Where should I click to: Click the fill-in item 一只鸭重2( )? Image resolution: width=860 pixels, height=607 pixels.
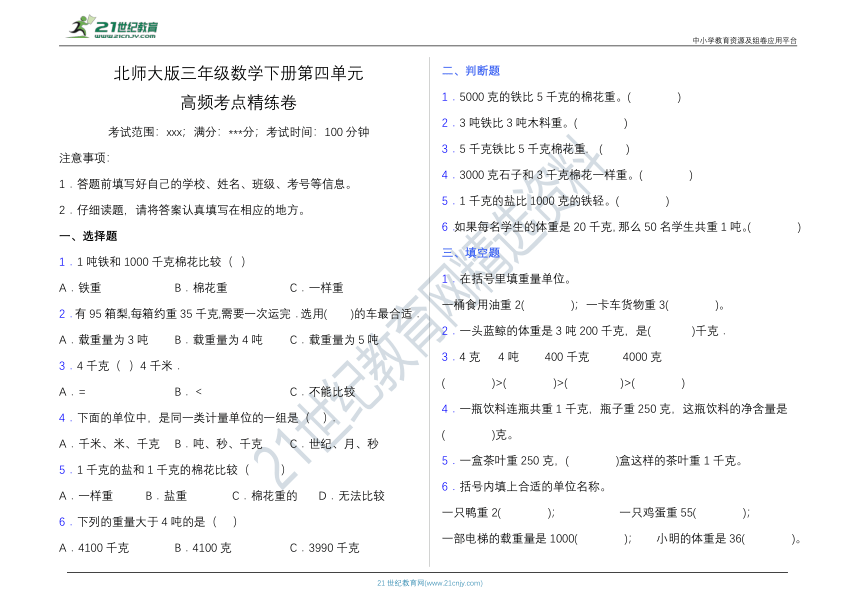pos(499,512)
